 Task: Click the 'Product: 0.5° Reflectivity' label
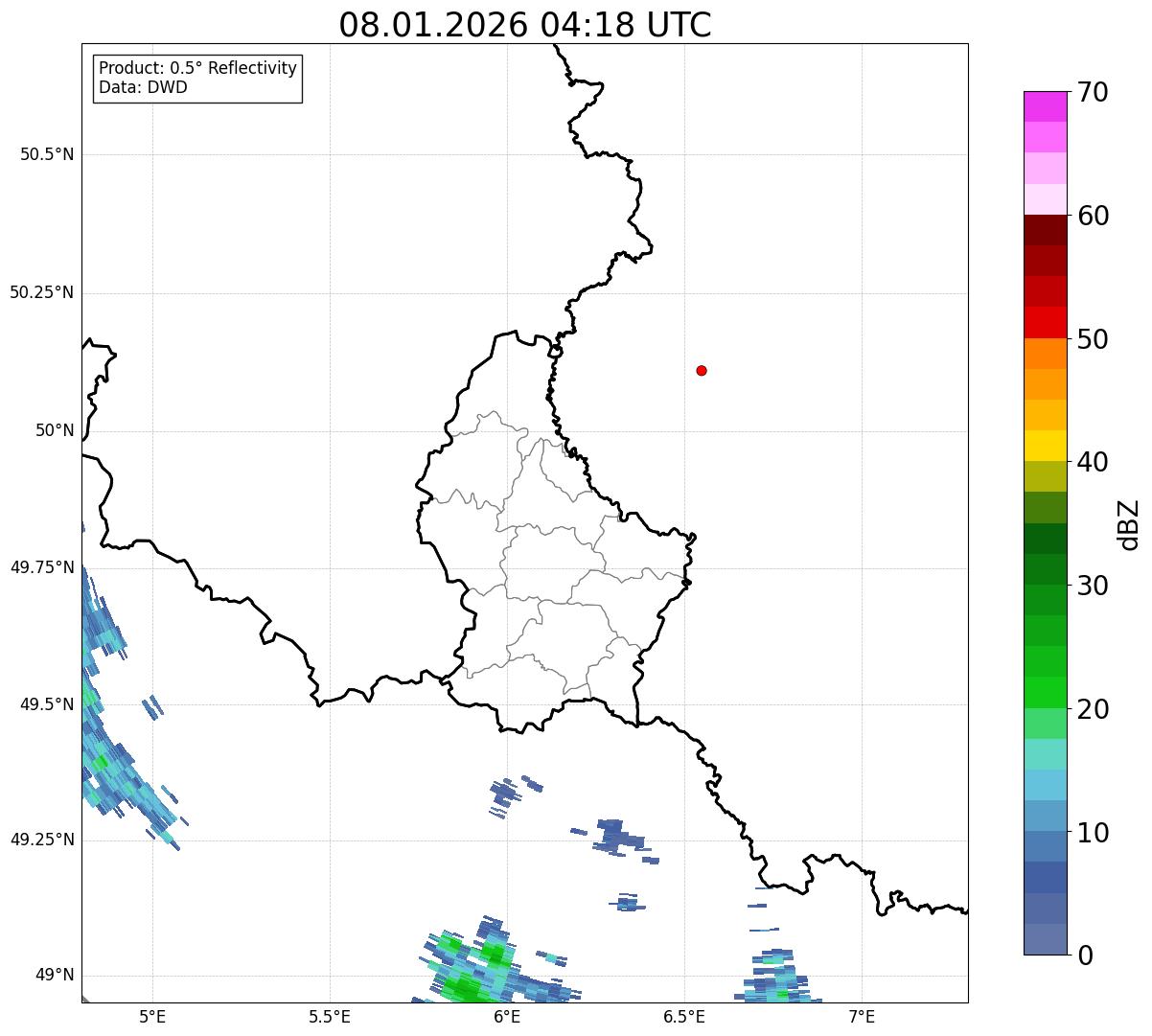[197, 69]
